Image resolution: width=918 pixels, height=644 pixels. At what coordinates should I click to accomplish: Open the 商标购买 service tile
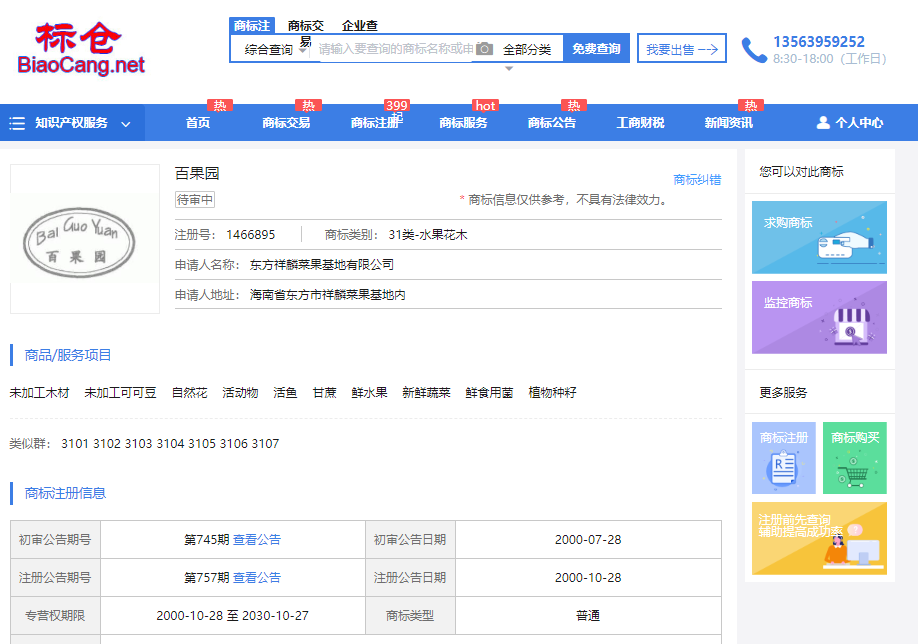coord(855,458)
